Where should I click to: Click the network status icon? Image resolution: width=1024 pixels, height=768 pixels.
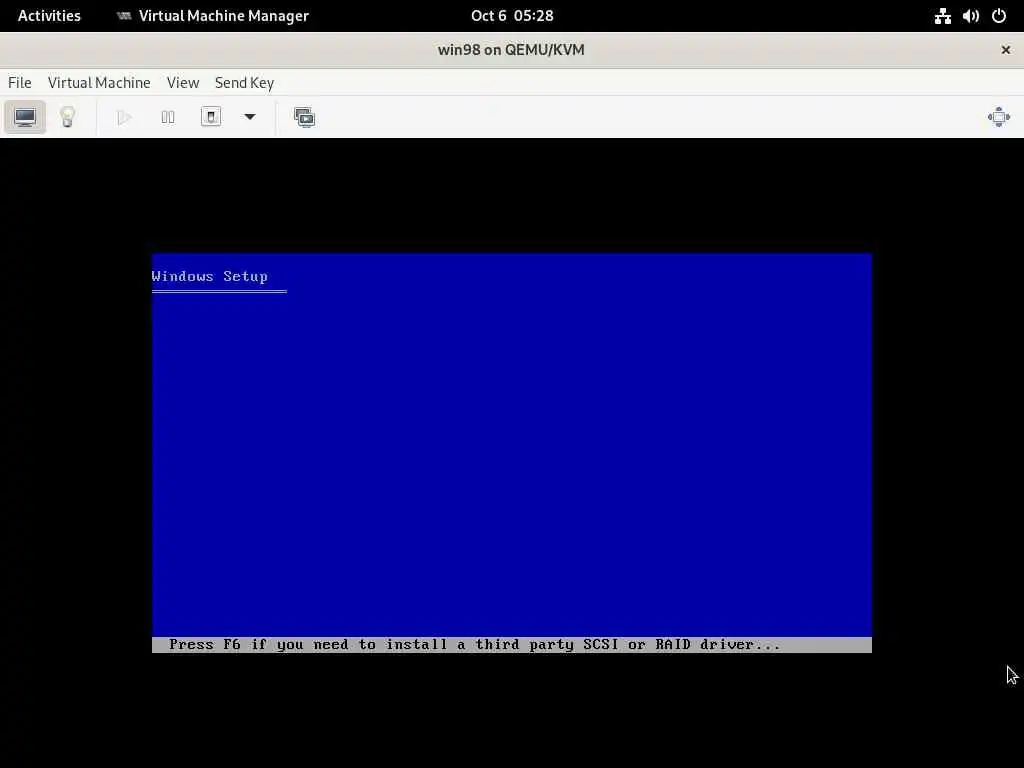[942, 16]
